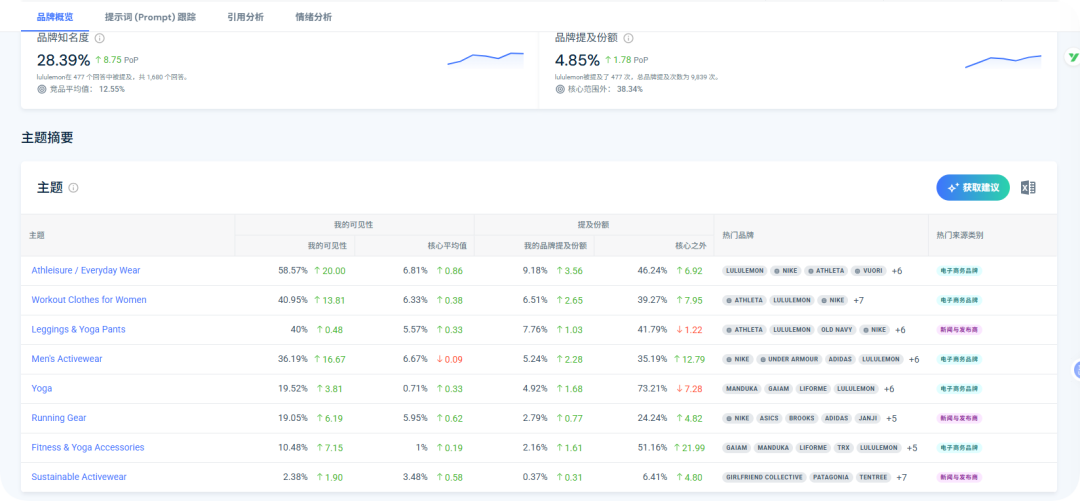Expand +6 brands in Leggings & Yoga Pants row
Viewport: 1080px width, 501px height.
pos(900,330)
